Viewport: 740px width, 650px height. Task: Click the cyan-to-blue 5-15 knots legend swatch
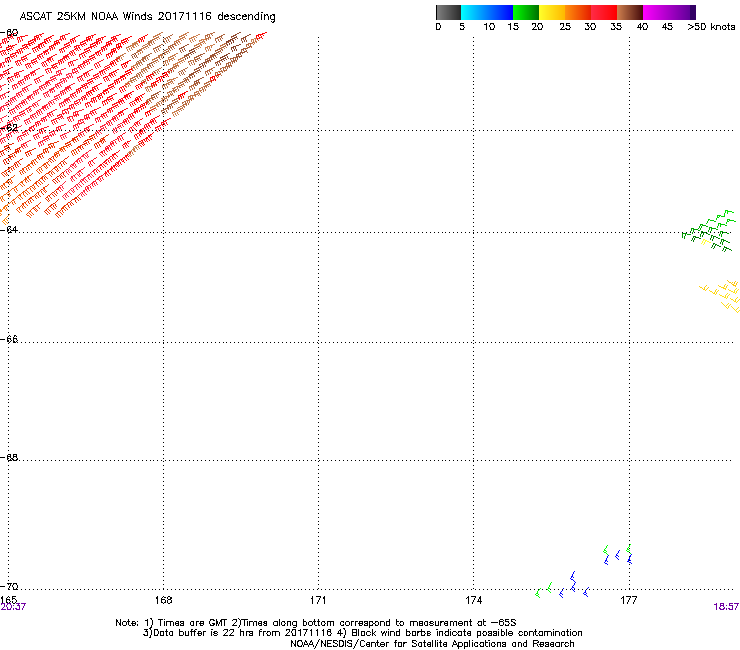[x=487, y=12]
